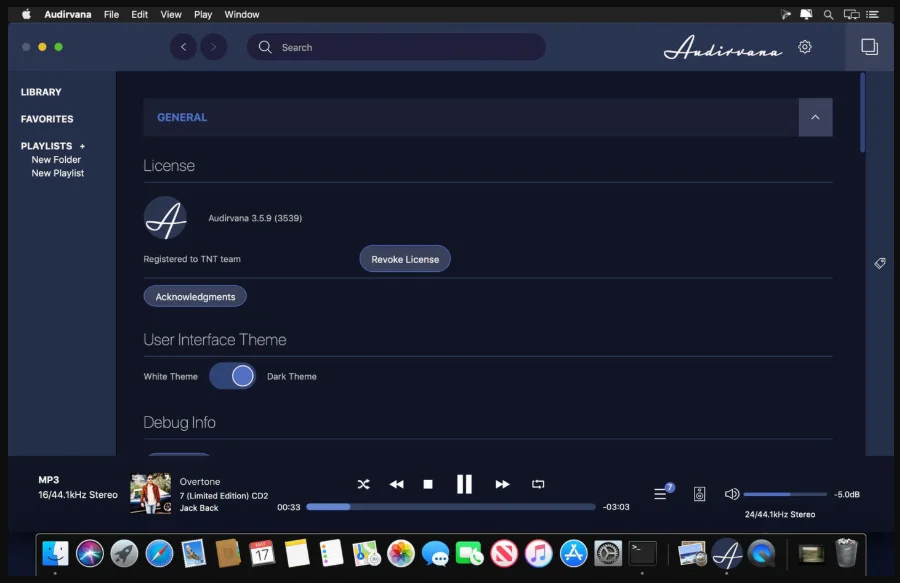
Task: Click the Overtone track title
Action: (x=200, y=481)
